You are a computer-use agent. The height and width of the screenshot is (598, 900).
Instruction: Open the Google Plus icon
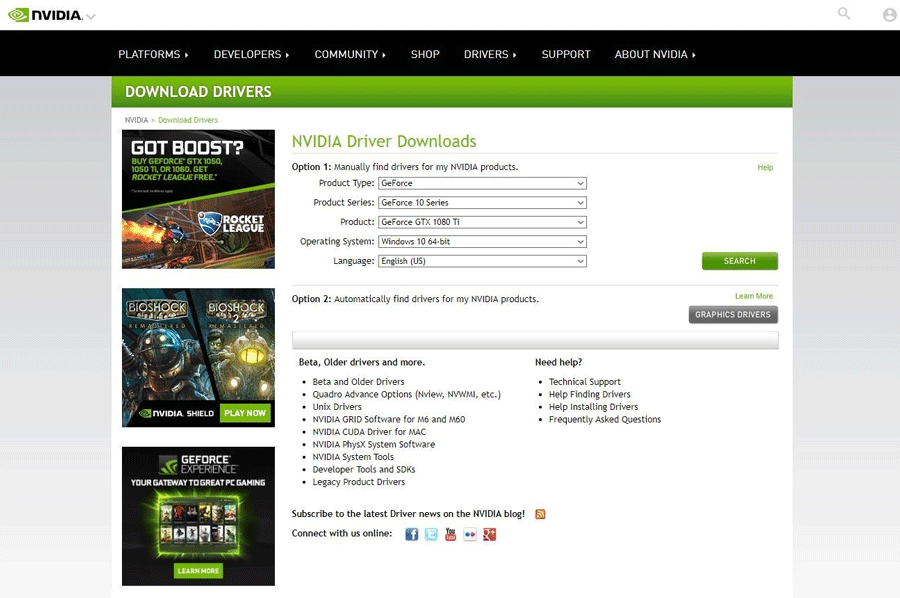(490, 534)
